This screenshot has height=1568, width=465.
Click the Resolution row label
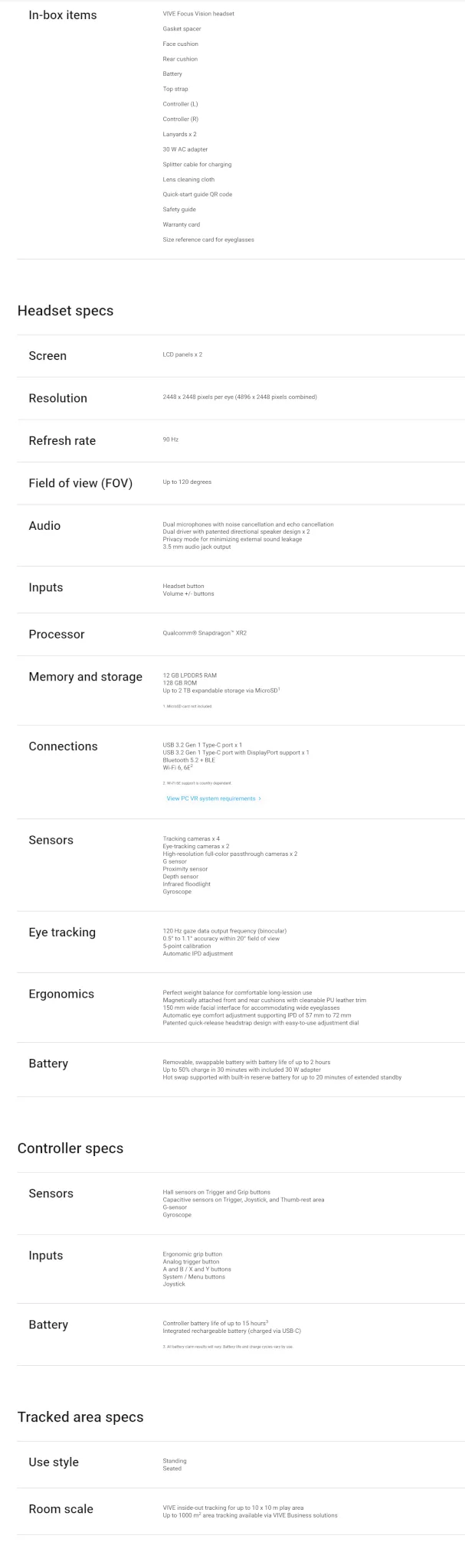tap(58, 398)
